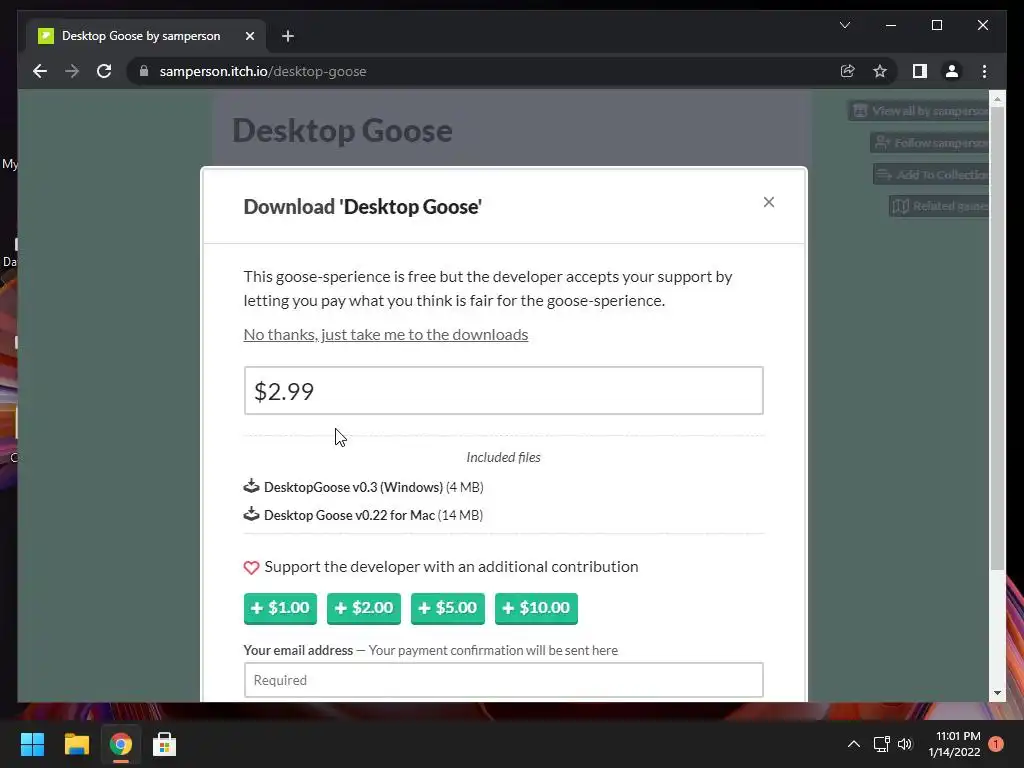This screenshot has width=1024, height=768.
Task: Add $2.00 contribution
Action: pos(364,608)
